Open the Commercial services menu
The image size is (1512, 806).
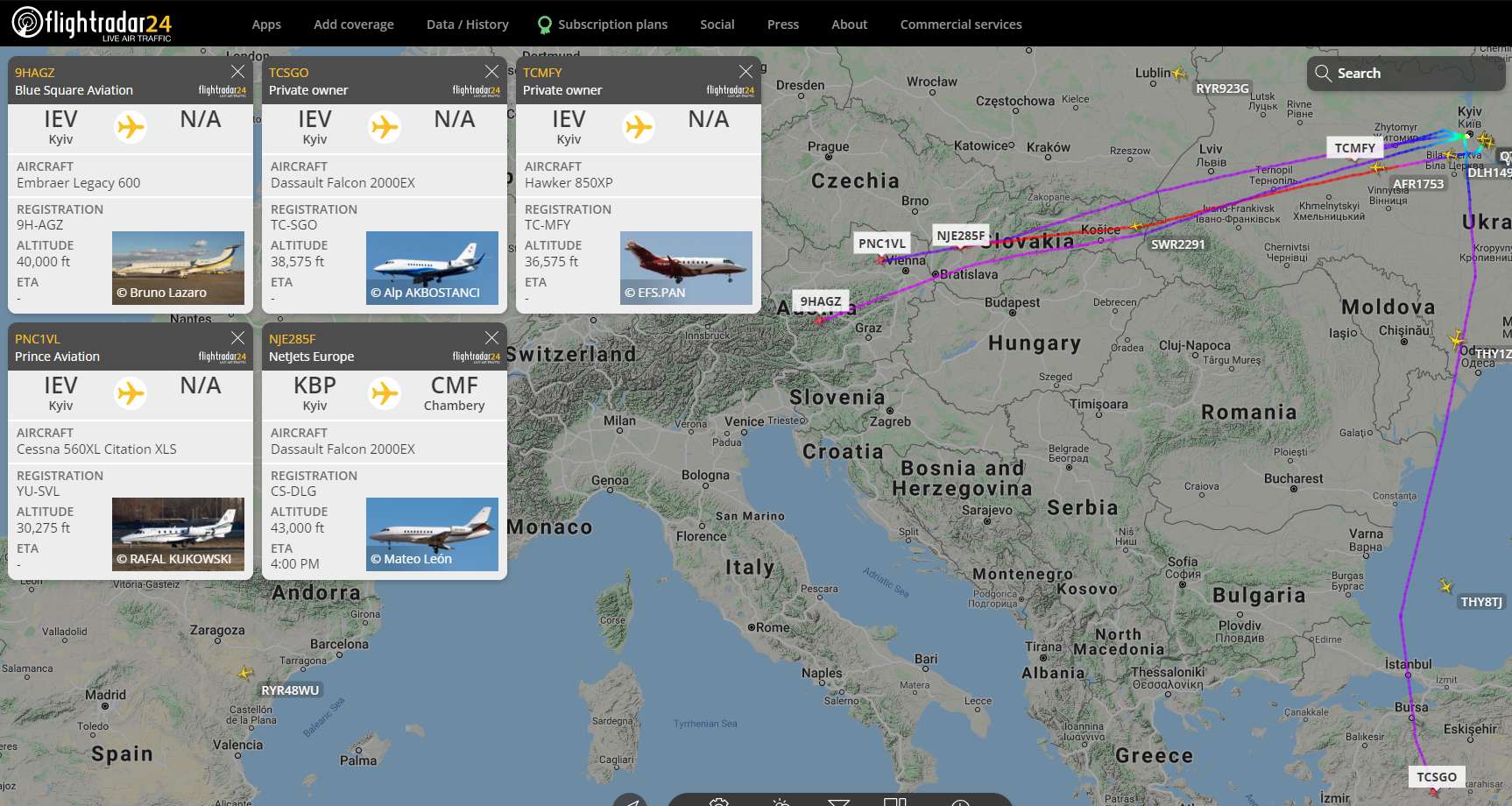coord(961,25)
